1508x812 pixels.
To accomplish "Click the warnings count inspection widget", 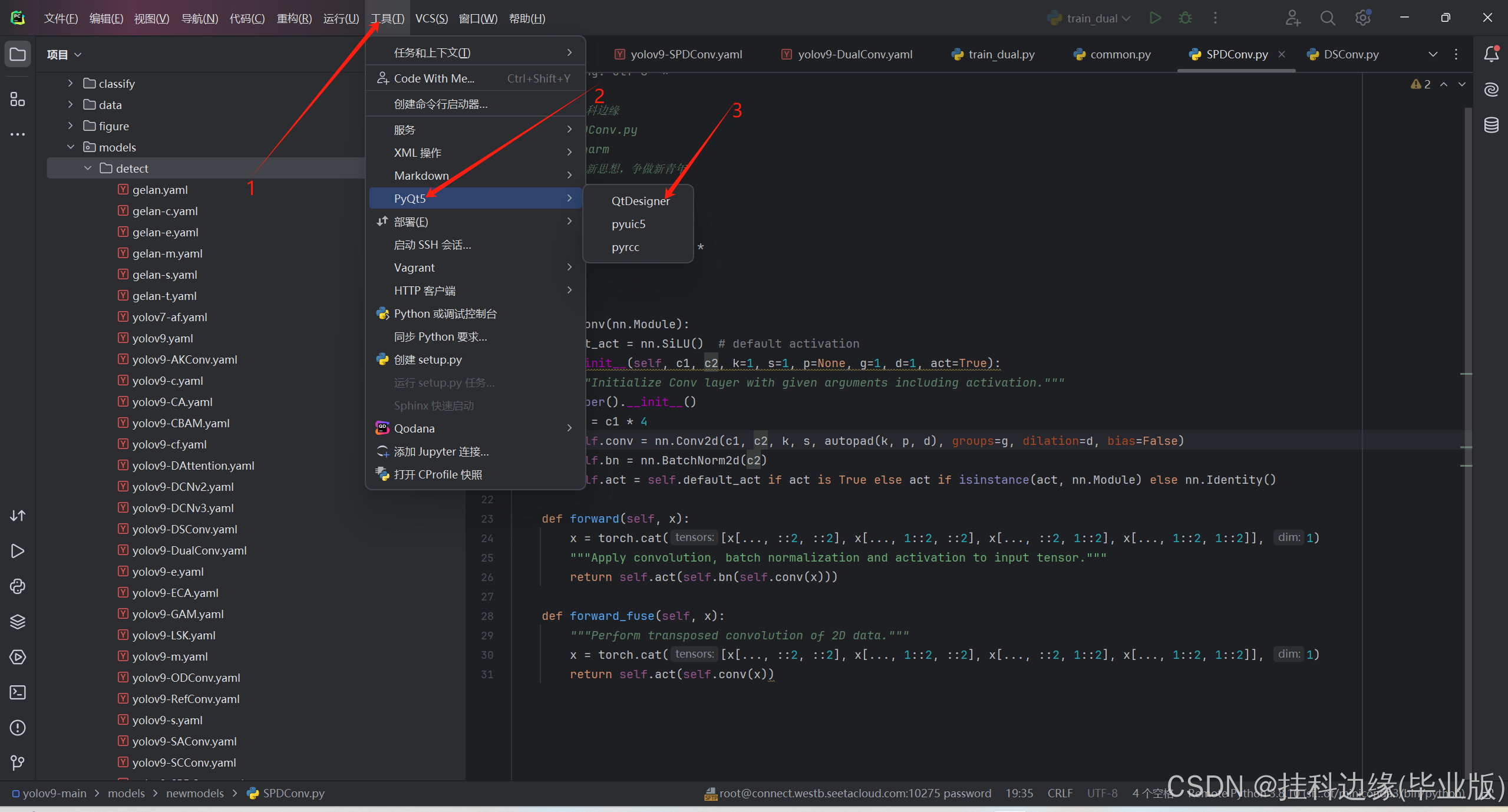I will (1421, 84).
